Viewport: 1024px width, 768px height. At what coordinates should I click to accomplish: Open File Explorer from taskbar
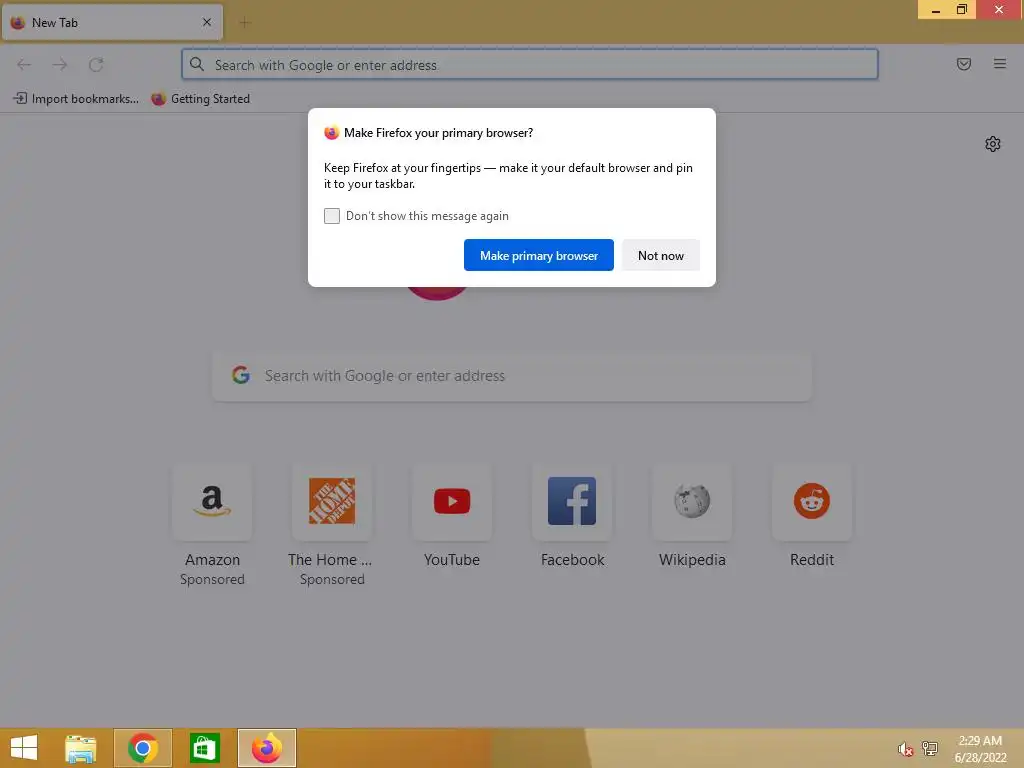coord(80,748)
